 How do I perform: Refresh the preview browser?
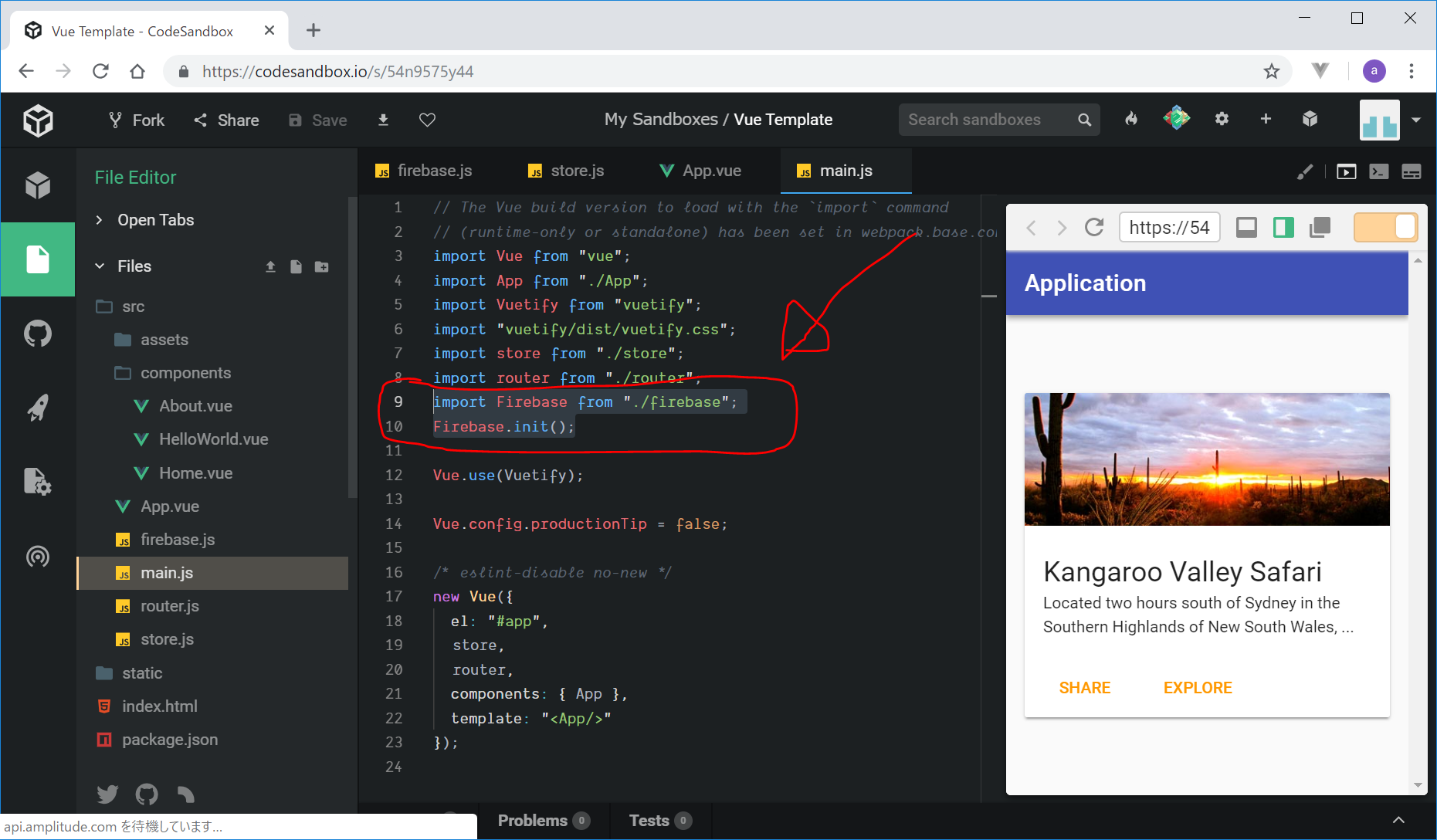pyautogui.click(x=1093, y=228)
